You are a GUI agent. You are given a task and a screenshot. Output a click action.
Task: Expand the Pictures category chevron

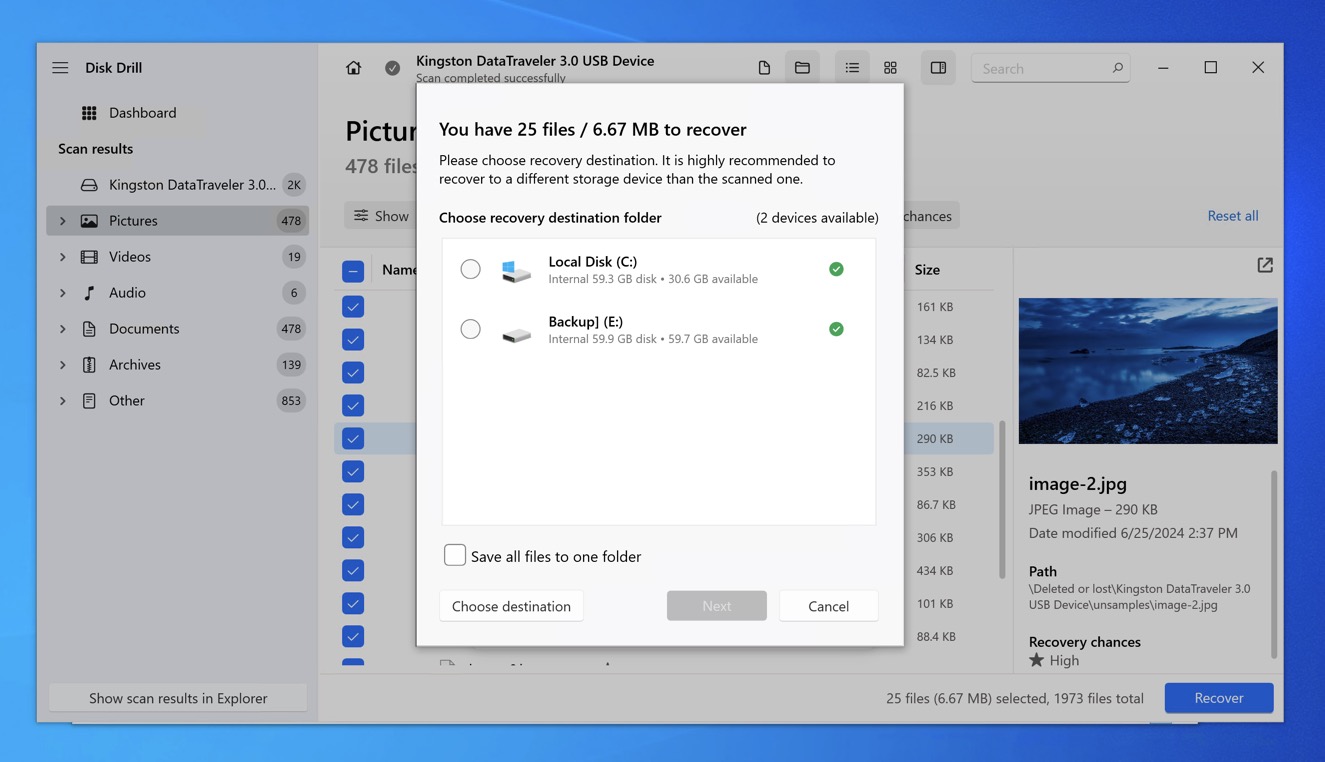[62, 221]
